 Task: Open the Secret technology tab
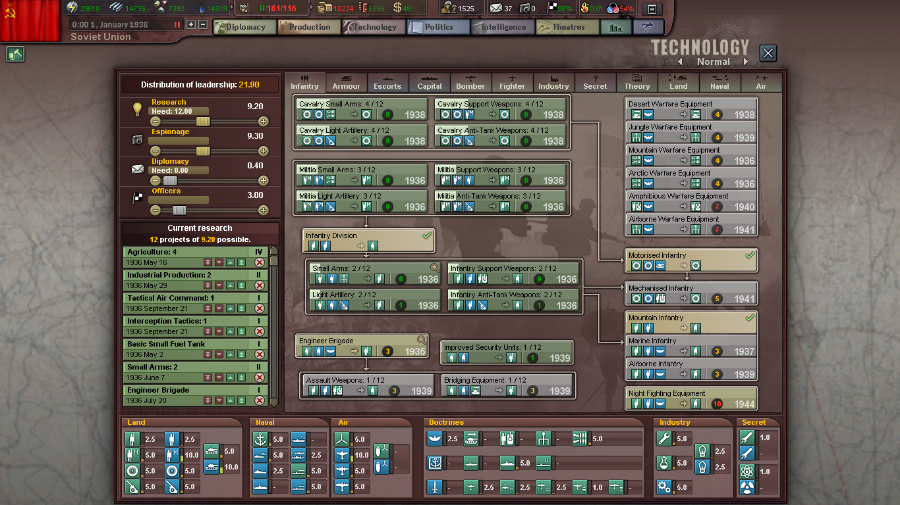595,83
